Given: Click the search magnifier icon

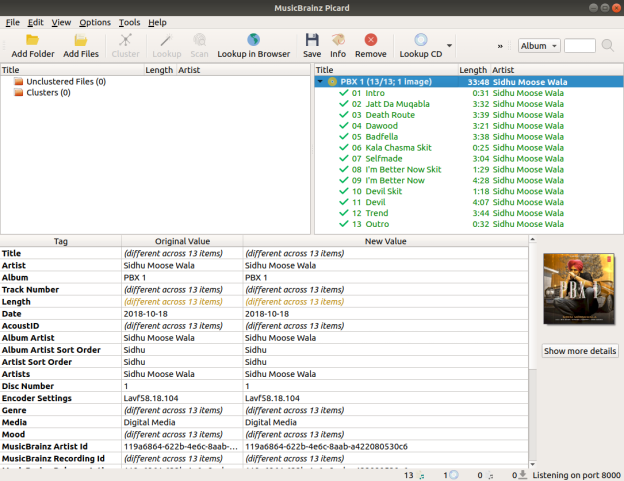Looking at the screenshot, I should 608,46.
